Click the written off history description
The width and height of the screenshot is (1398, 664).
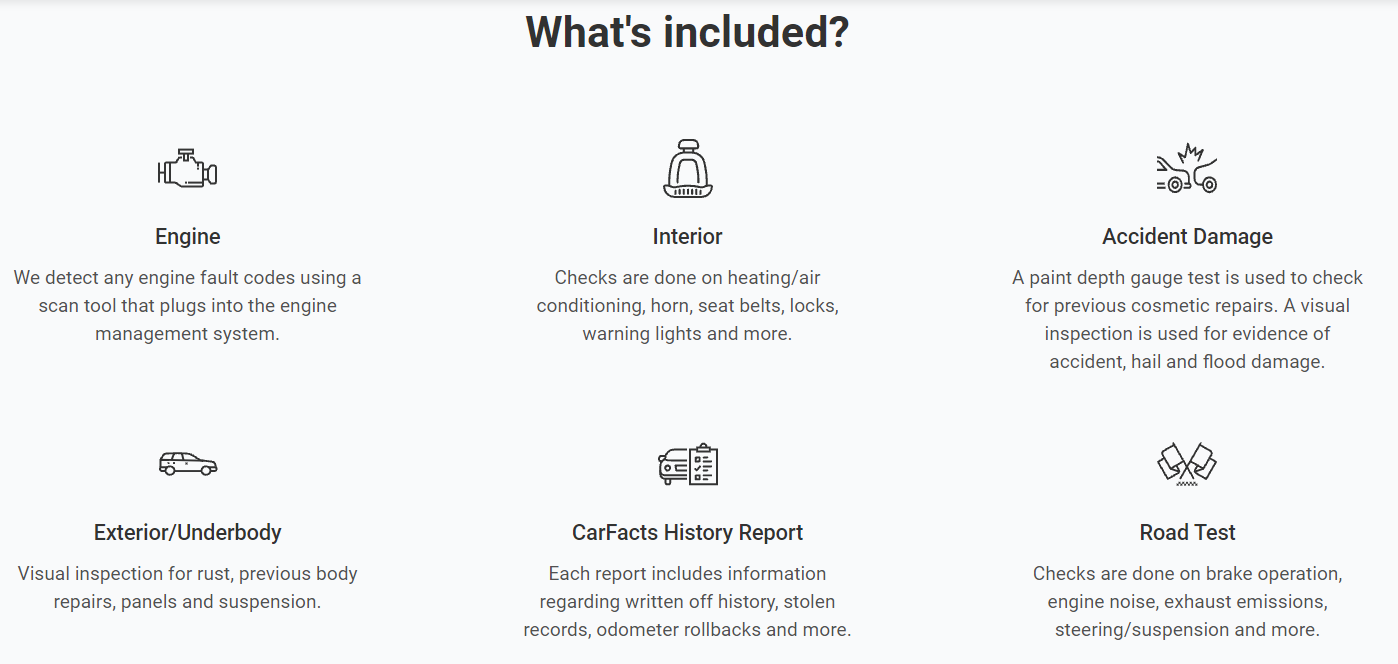687,602
